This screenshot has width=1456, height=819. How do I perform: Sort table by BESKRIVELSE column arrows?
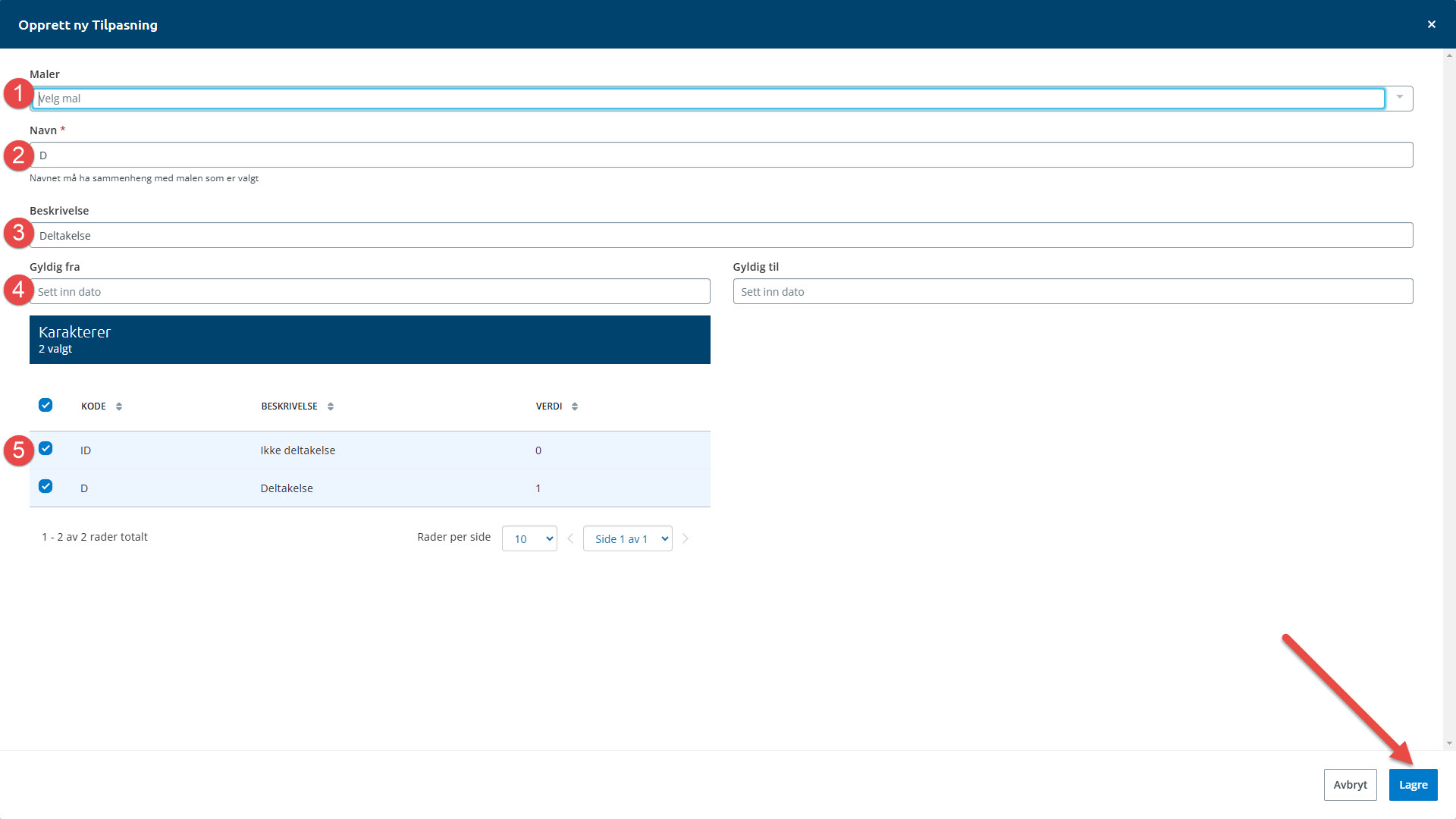coord(331,406)
